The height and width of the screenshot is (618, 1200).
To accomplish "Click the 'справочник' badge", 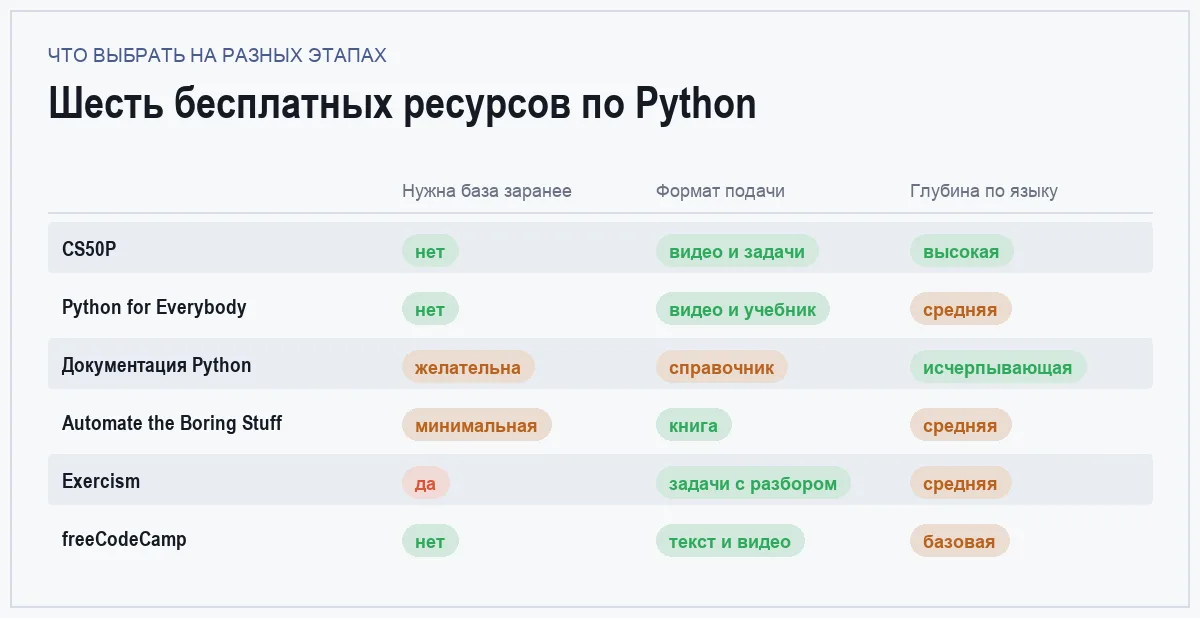I will [x=722, y=368].
